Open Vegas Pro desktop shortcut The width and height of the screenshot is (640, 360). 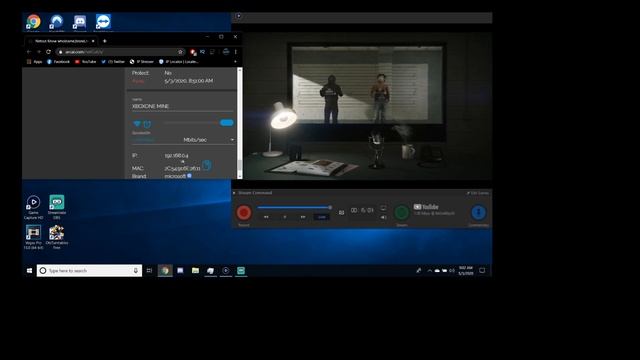[x=33, y=237]
